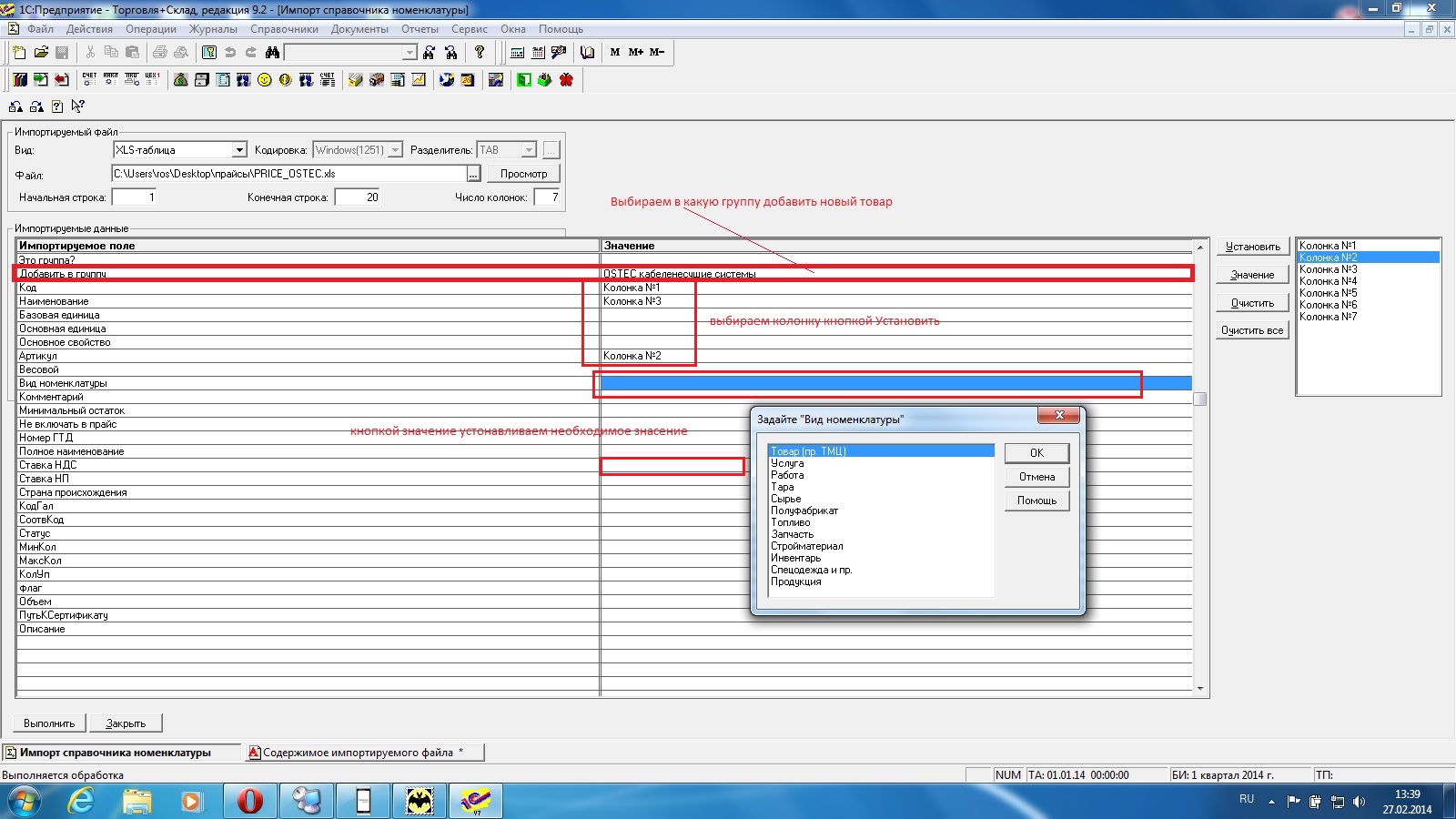Click the M+ memory toolbar button

point(635,52)
